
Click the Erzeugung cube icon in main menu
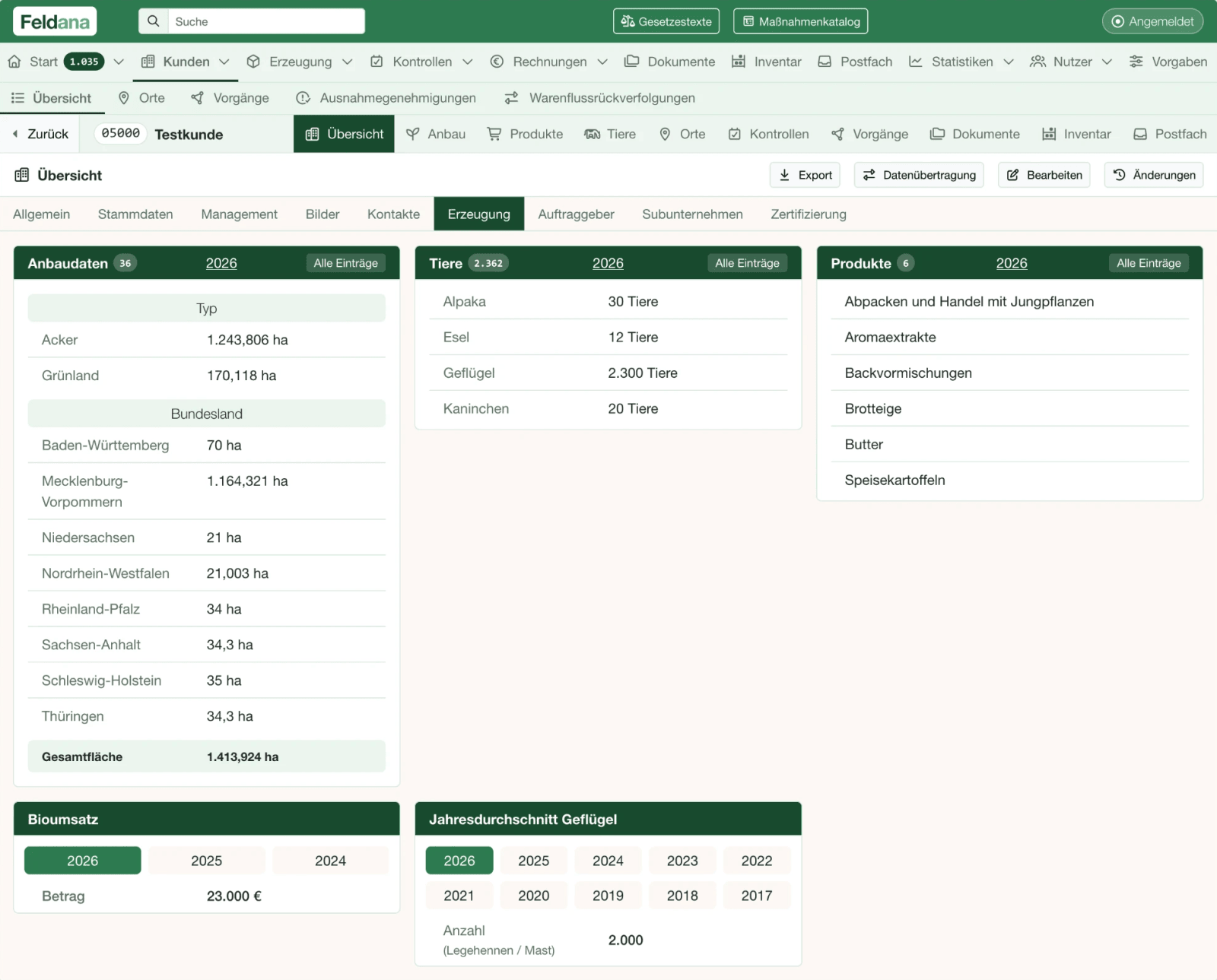253,62
